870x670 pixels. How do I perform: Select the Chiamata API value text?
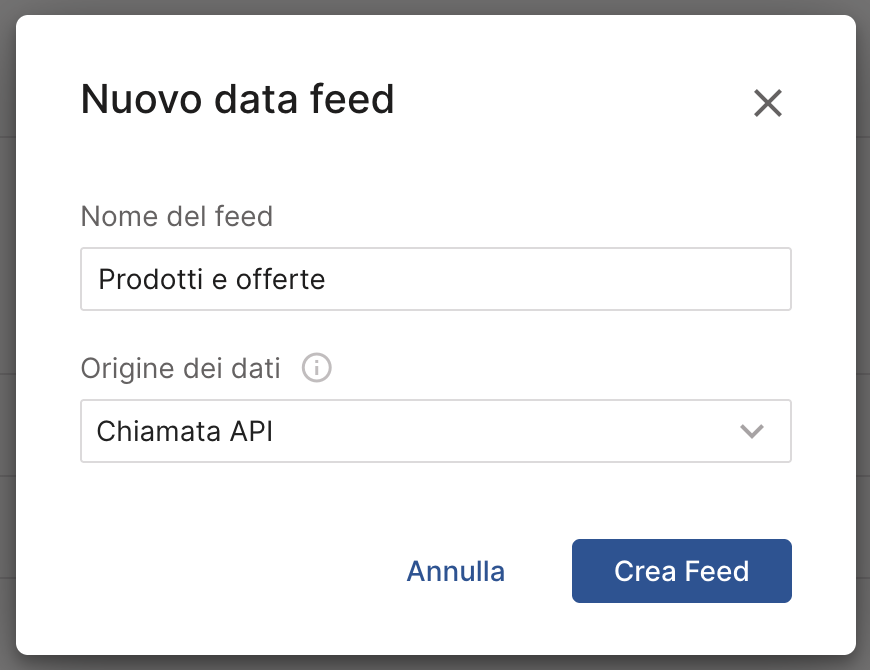[x=185, y=431]
